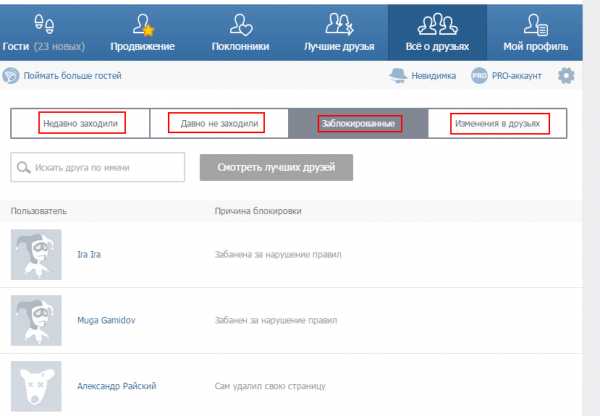
Task: Switch to Давно не заходили tab
Action: pyautogui.click(x=219, y=123)
